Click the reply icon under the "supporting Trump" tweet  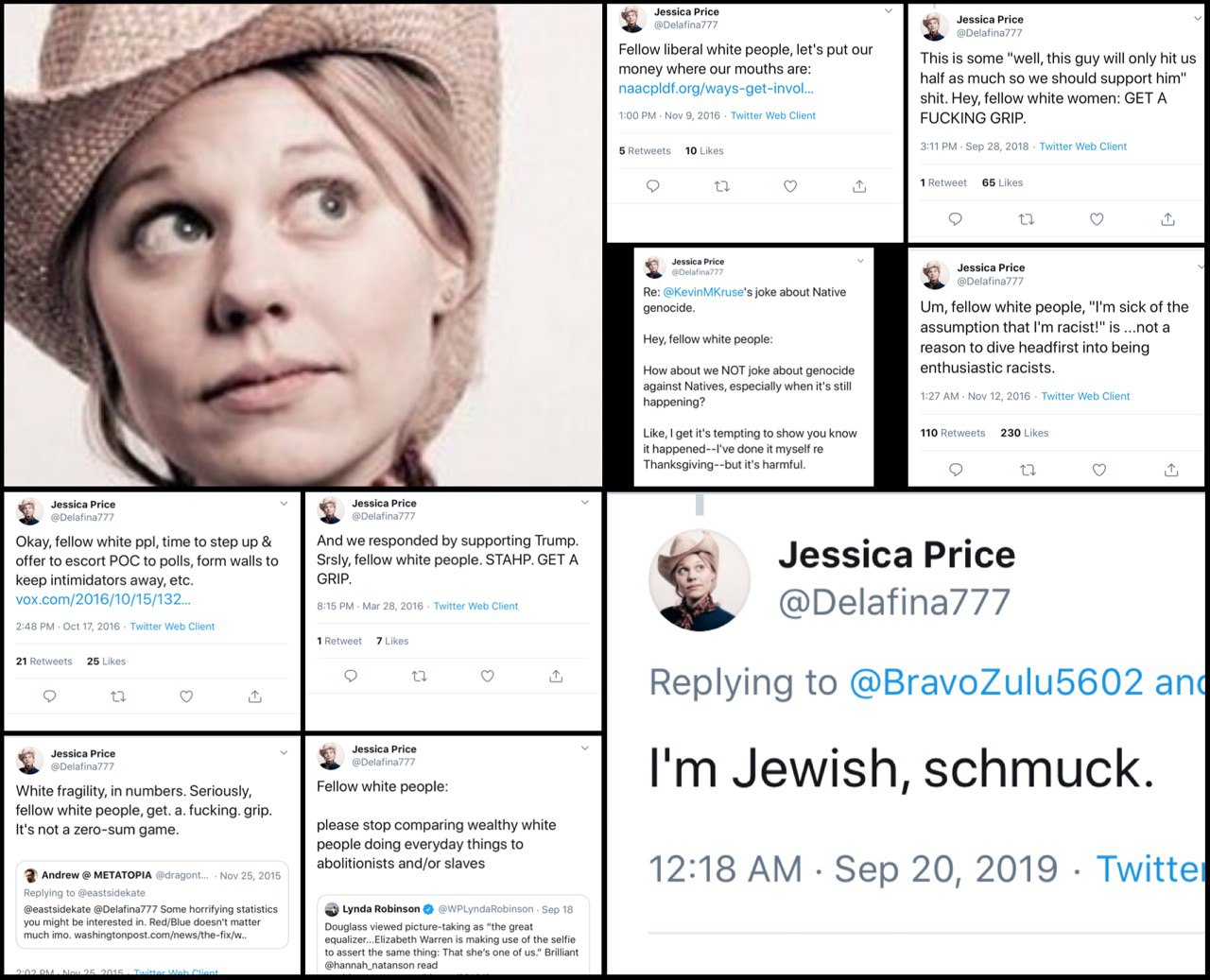(351, 676)
